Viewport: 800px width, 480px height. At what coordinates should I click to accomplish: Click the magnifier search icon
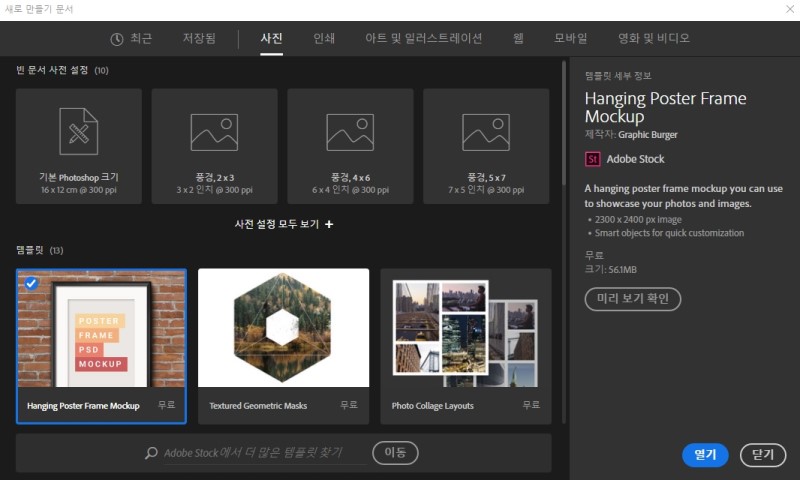point(152,453)
